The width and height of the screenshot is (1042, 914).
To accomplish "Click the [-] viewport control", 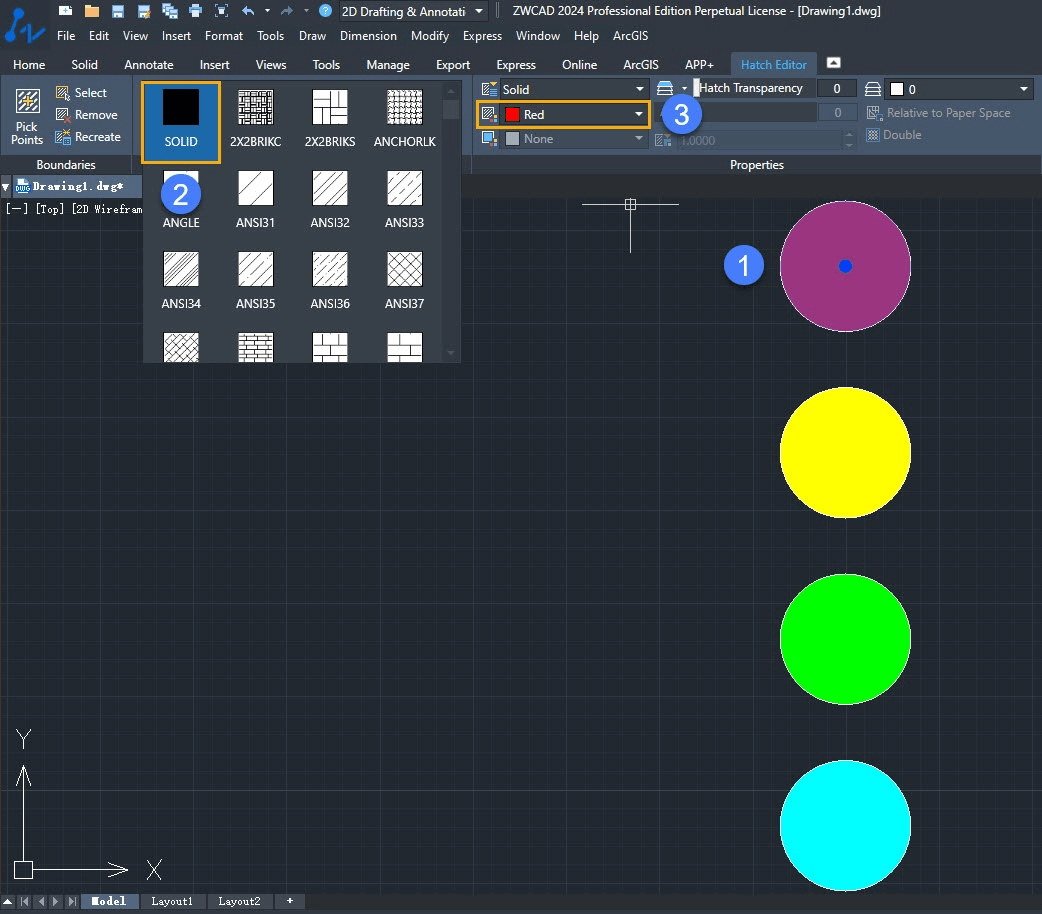I will tap(17, 209).
